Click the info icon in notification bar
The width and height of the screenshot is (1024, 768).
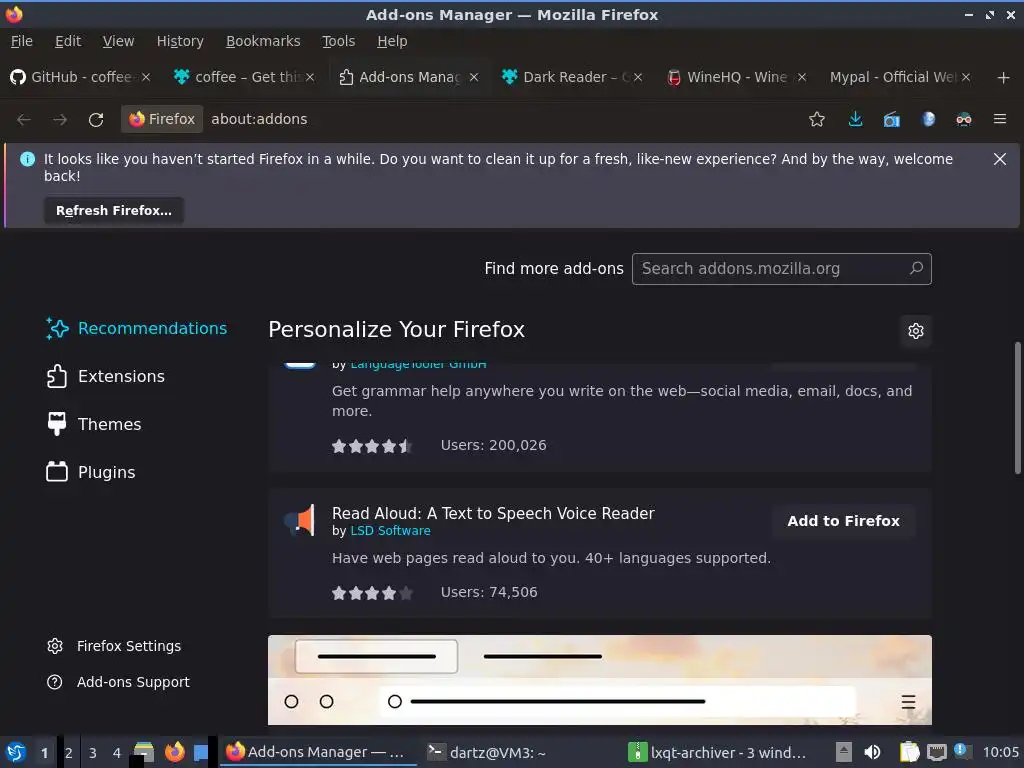click(27, 159)
